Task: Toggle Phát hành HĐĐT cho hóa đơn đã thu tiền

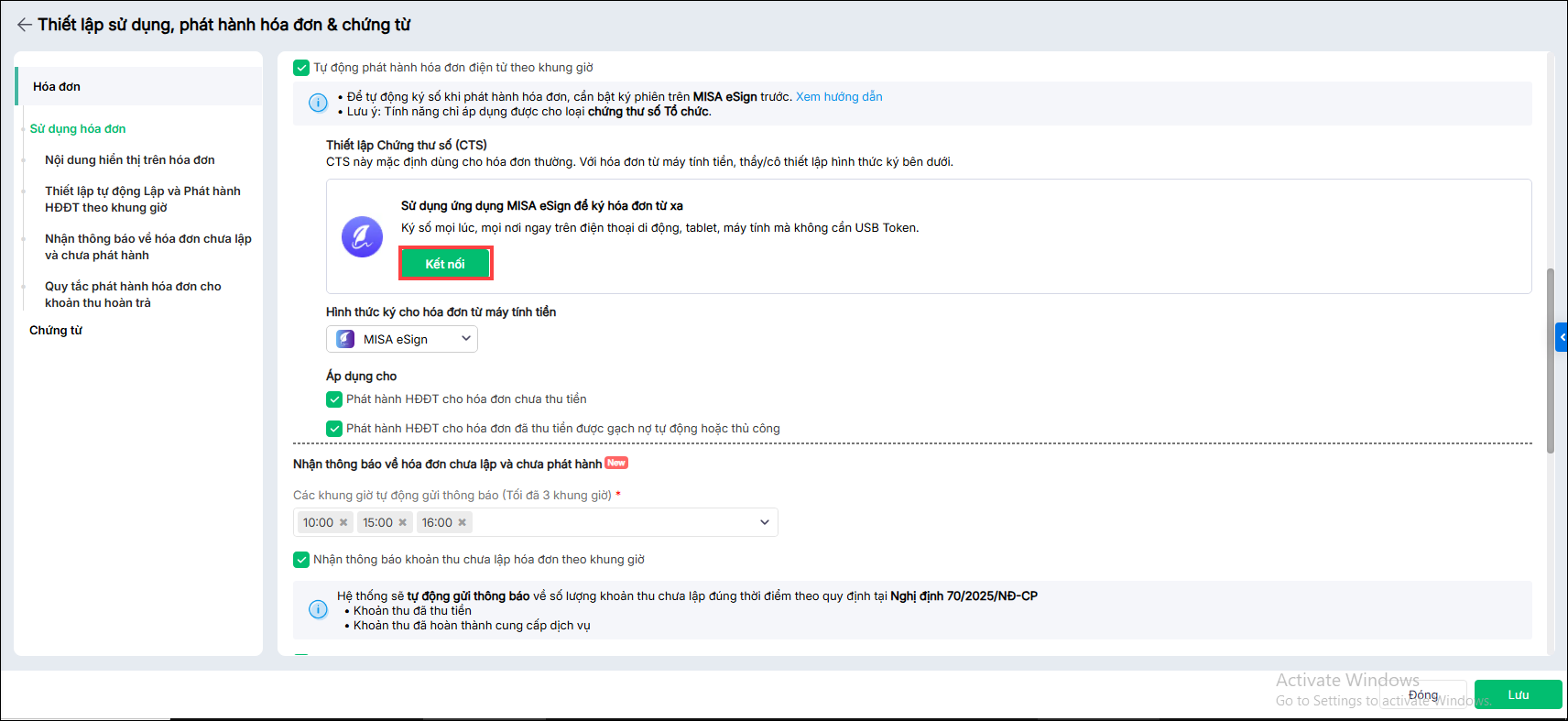Action: [334, 429]
